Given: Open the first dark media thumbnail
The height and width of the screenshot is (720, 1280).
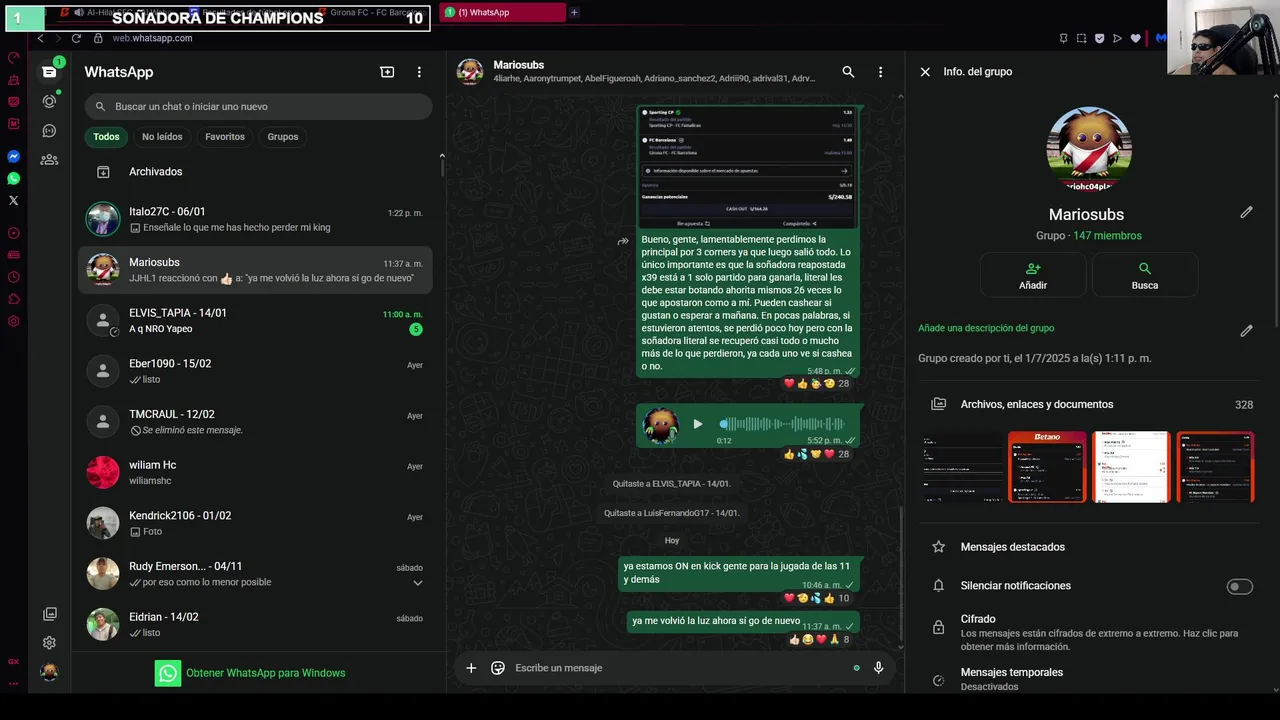Looking at the screenshot, I should tap(963, 467).
